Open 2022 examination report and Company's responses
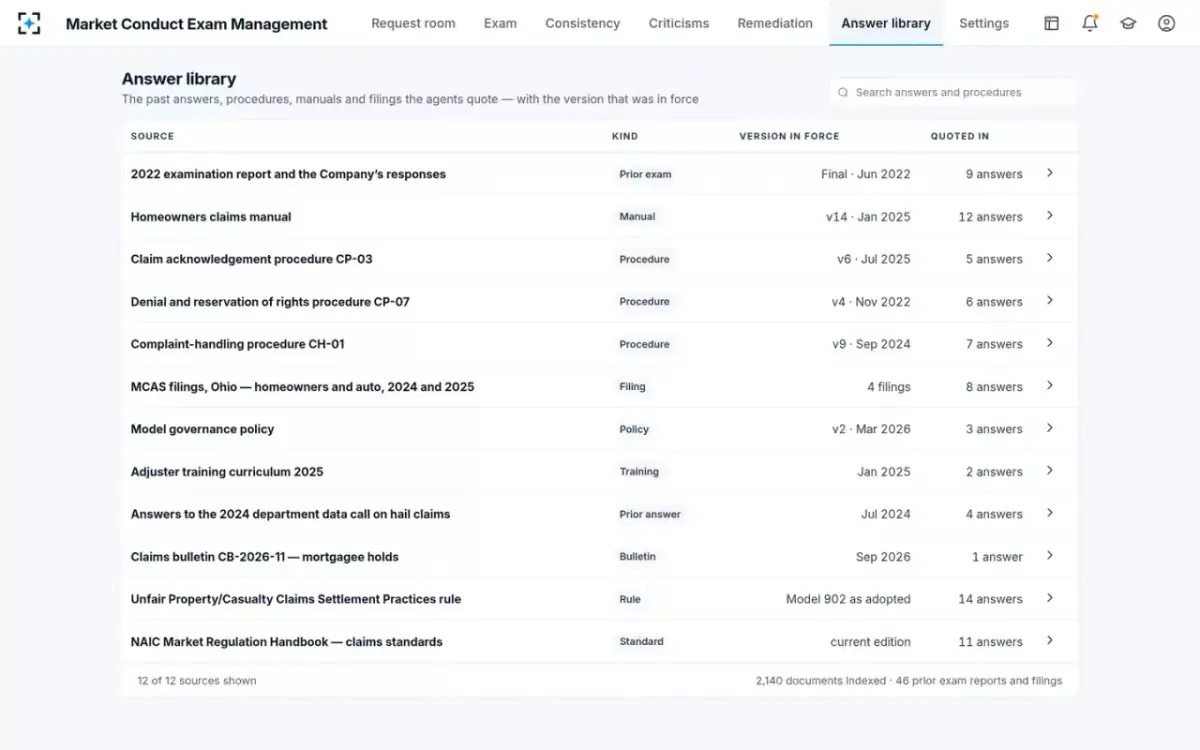 [288, 174]
